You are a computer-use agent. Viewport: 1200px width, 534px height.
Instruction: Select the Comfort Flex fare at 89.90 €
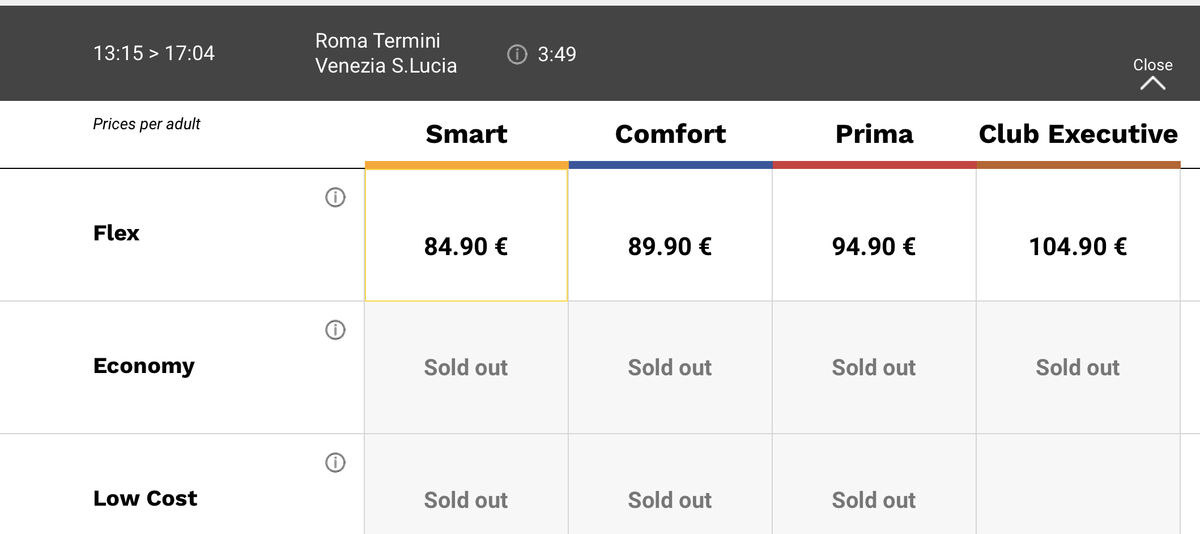[670, 235]
